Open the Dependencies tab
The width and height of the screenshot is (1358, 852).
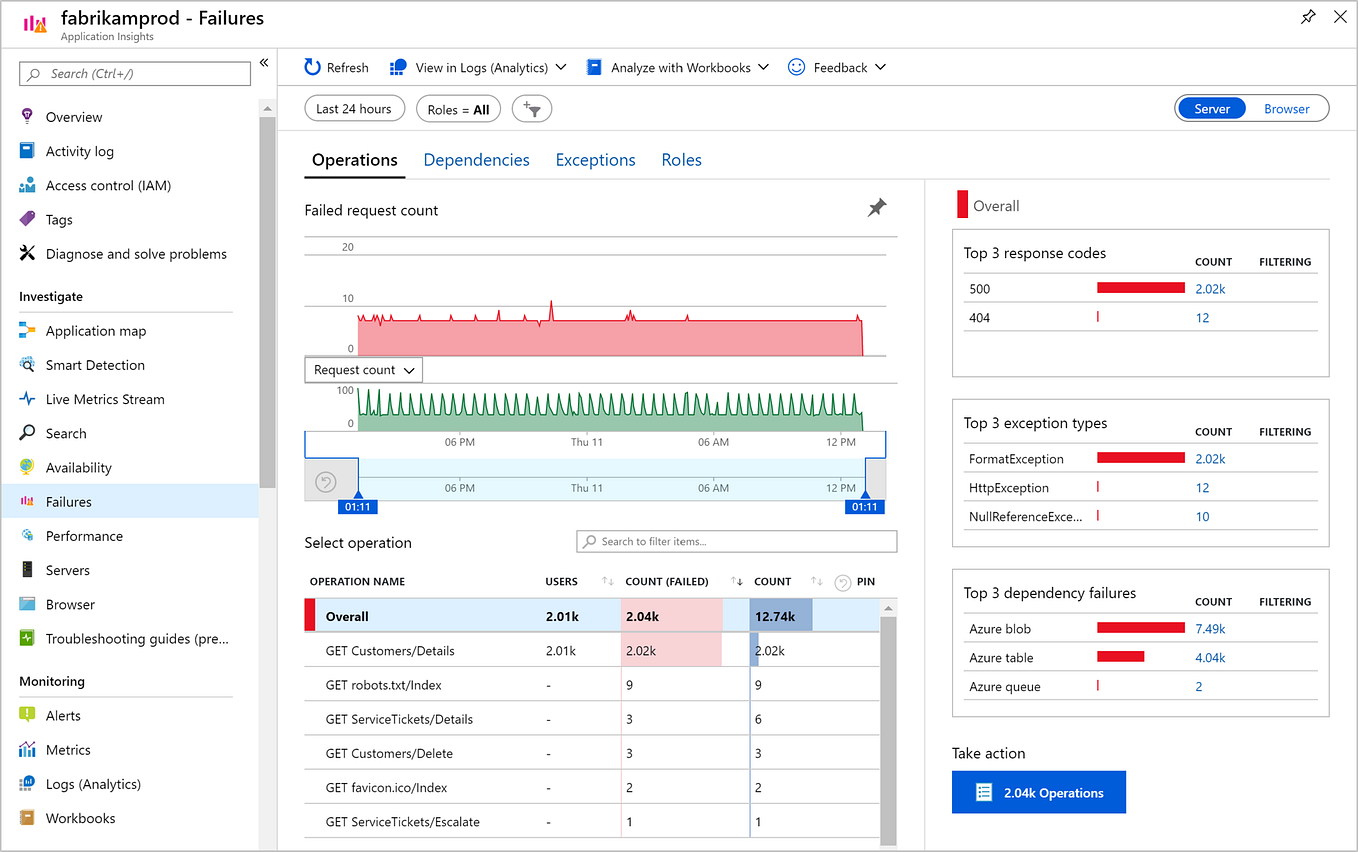coord(476,160)
